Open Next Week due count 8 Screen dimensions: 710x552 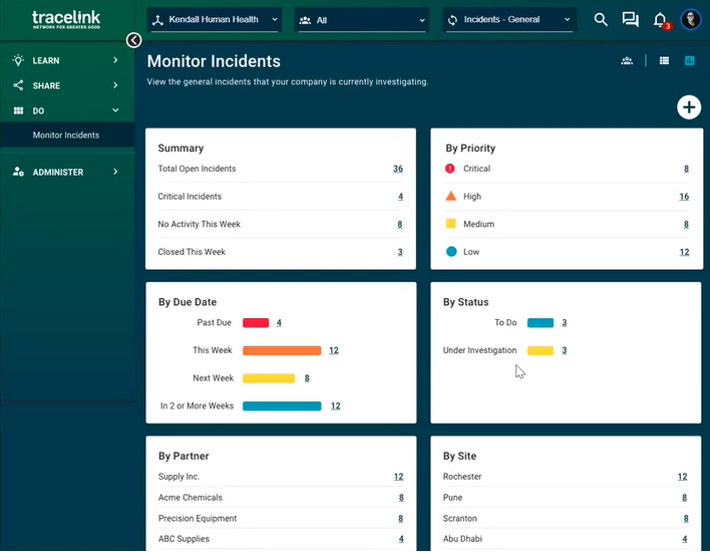(x=307, y=378)
